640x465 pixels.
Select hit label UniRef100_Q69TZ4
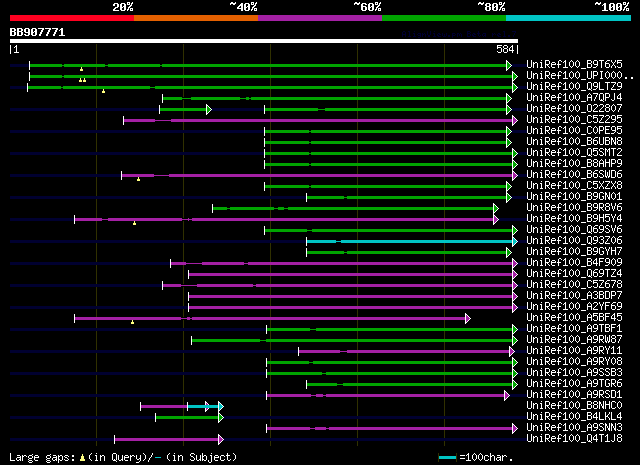tap(574, 274)
